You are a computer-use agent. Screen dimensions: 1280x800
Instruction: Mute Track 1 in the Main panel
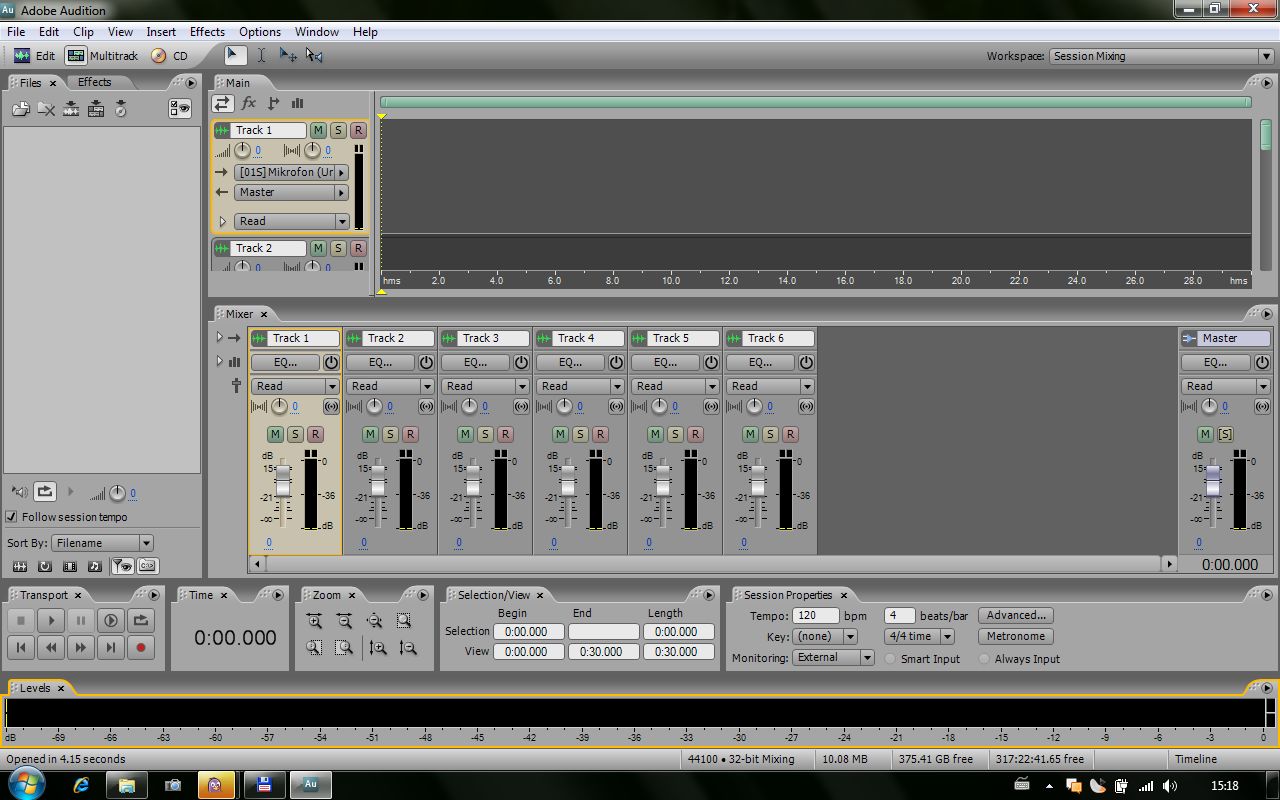318,130
